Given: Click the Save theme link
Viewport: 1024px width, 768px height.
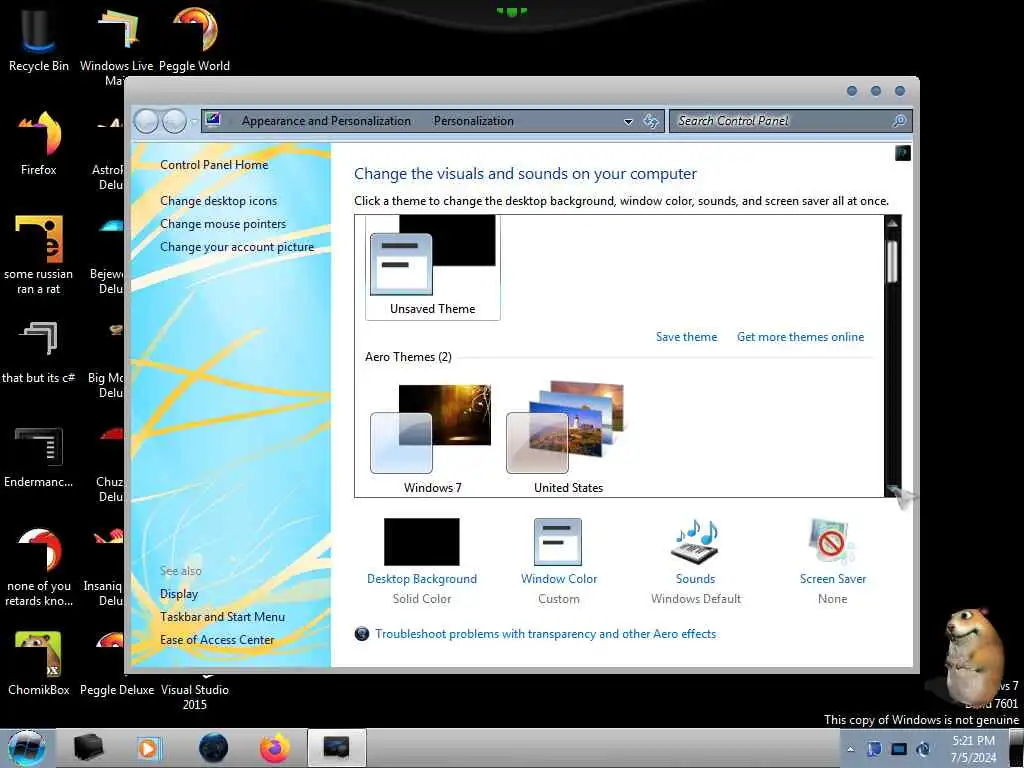Looking at the screenshot, I should [686, 337].
